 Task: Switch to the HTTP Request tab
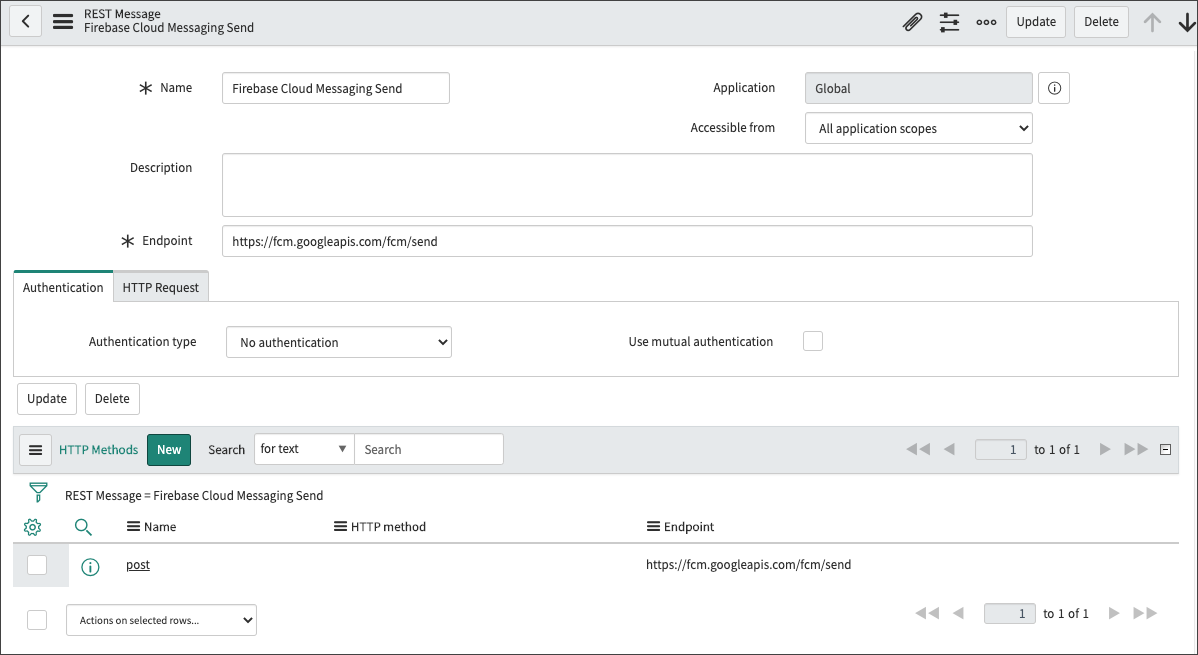pos(160,287)
